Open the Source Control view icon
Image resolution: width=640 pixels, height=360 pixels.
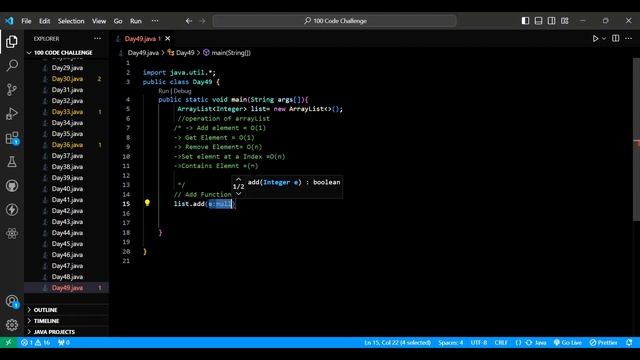(12, 89)
